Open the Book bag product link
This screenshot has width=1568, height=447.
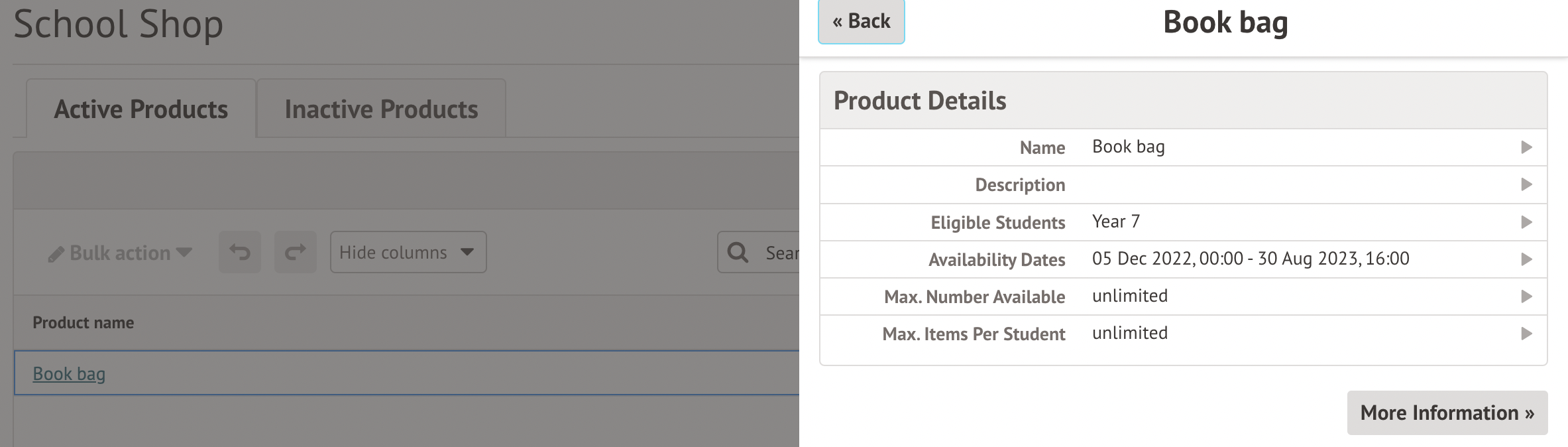[69, 373]
